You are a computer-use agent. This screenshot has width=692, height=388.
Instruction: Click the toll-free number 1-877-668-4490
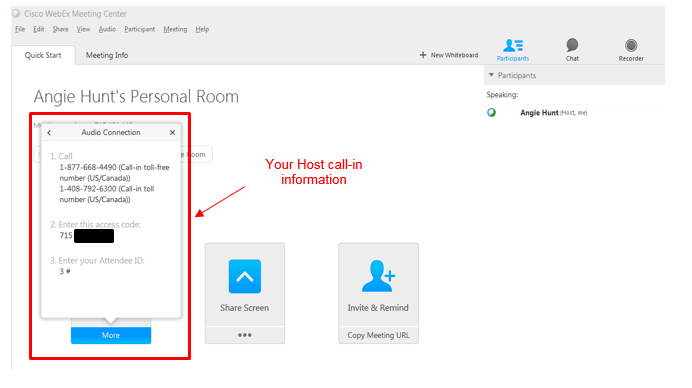tap(88, 167)
